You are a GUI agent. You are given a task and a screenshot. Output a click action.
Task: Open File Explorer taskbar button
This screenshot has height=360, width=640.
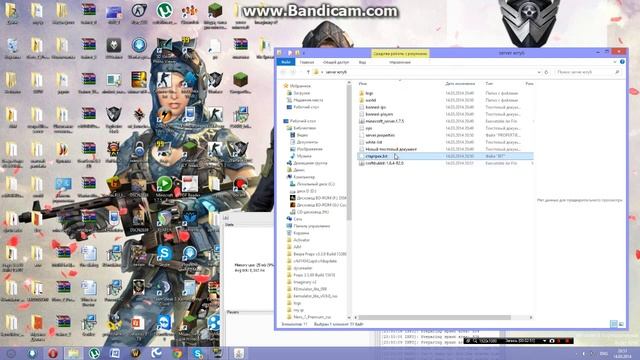tap(73, 353)
